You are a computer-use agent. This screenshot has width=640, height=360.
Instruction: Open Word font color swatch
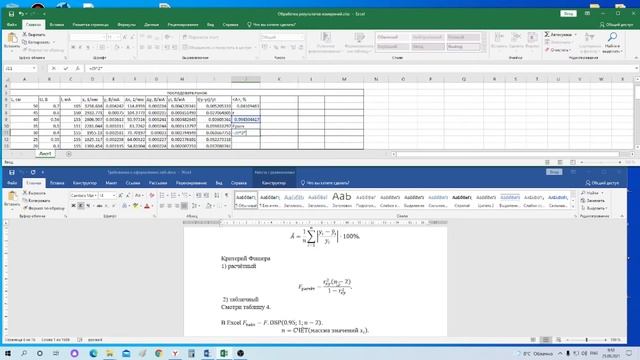point(147,206)
